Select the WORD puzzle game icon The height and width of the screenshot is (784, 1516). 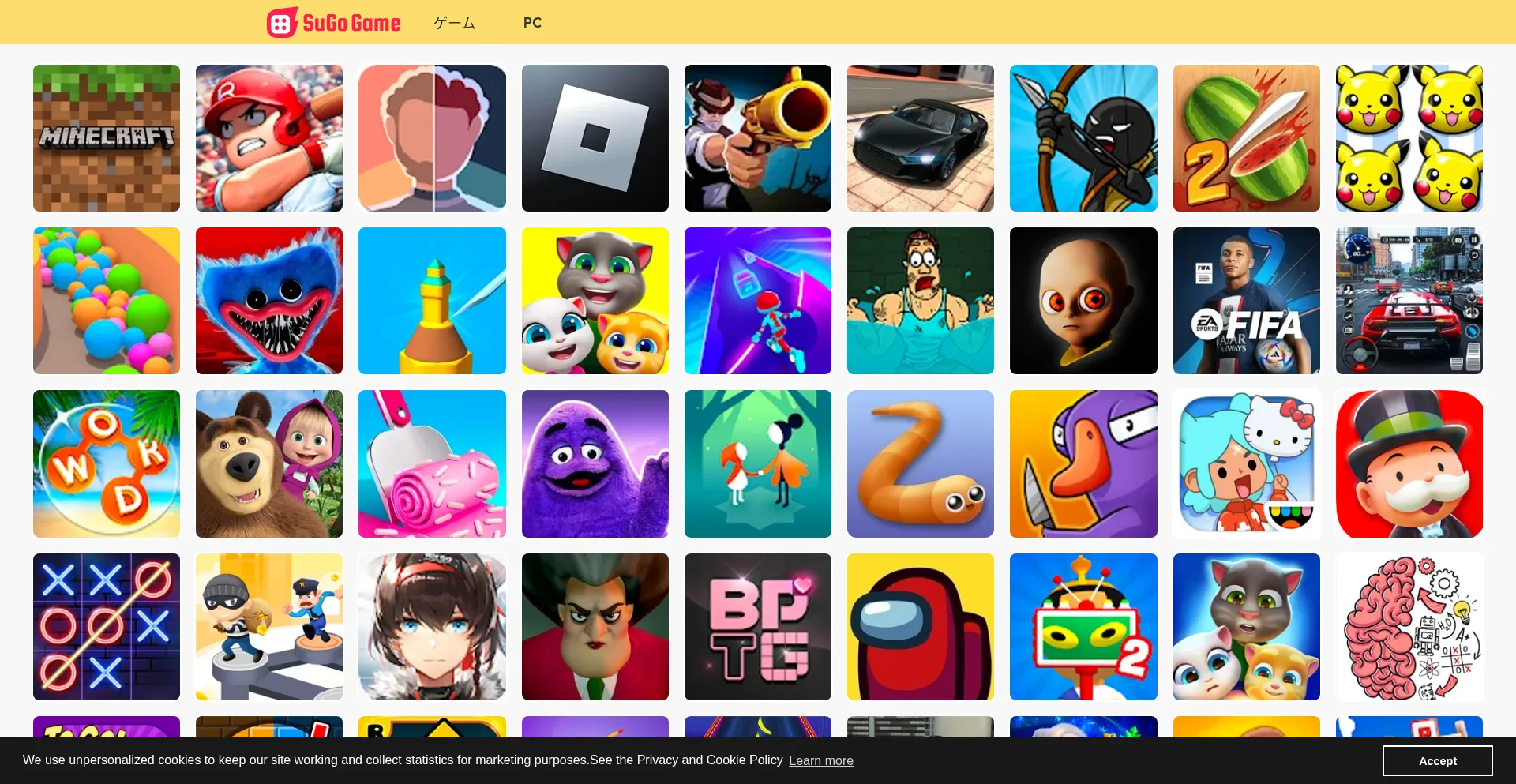[x=107, y=464]
